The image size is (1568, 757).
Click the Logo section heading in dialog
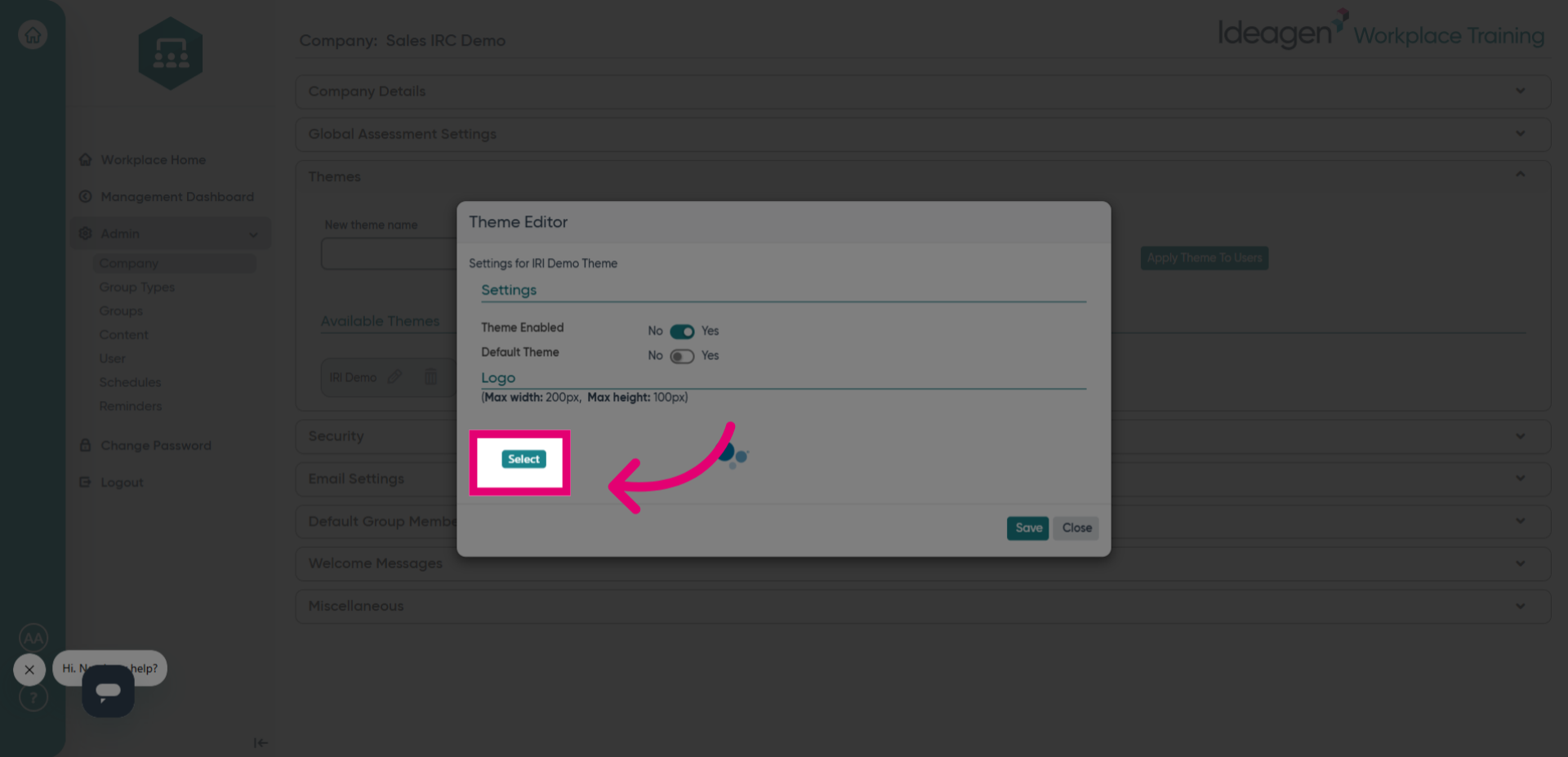click(498, 378)
